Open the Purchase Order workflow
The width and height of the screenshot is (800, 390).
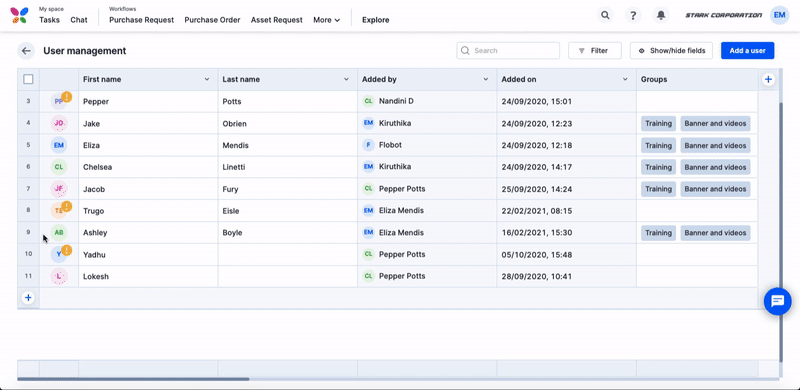tap(212, 20)
